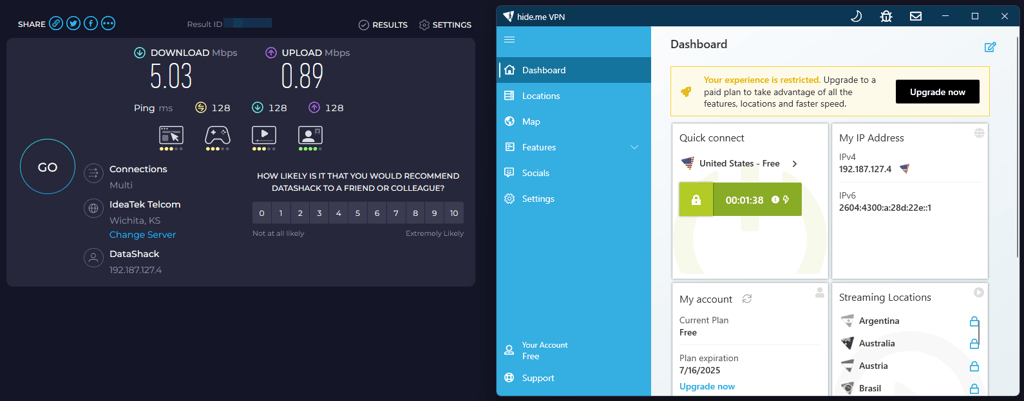1024x401 pixels.
Task: Refresh My account with the sync icon
Action: pos(747,299)
